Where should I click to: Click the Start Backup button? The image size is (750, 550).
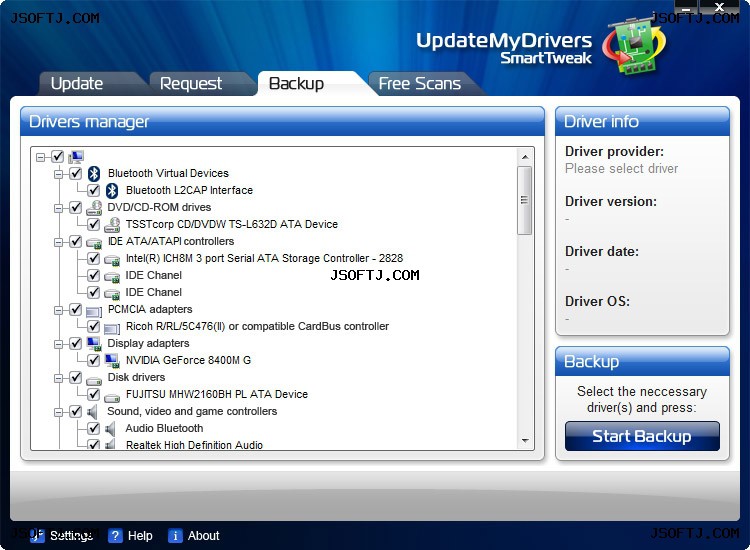point(642,436)
